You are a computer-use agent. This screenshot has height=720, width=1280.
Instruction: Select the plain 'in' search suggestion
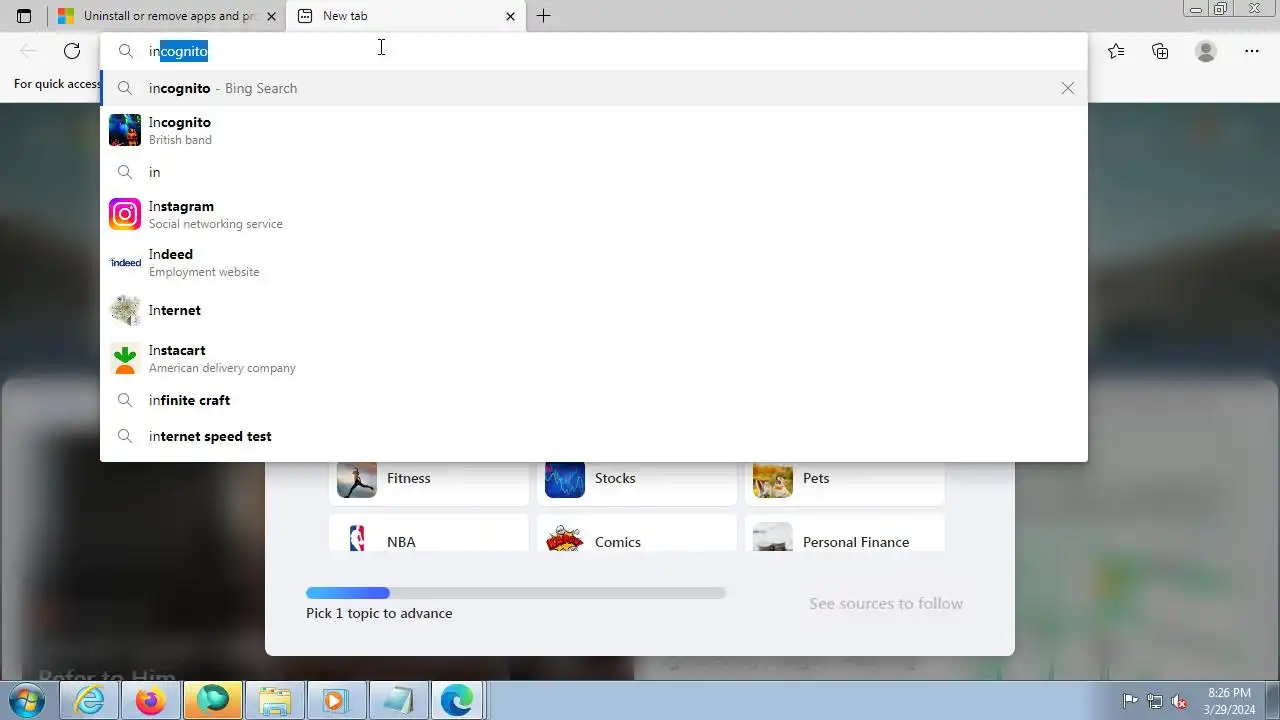coord(593,172)
